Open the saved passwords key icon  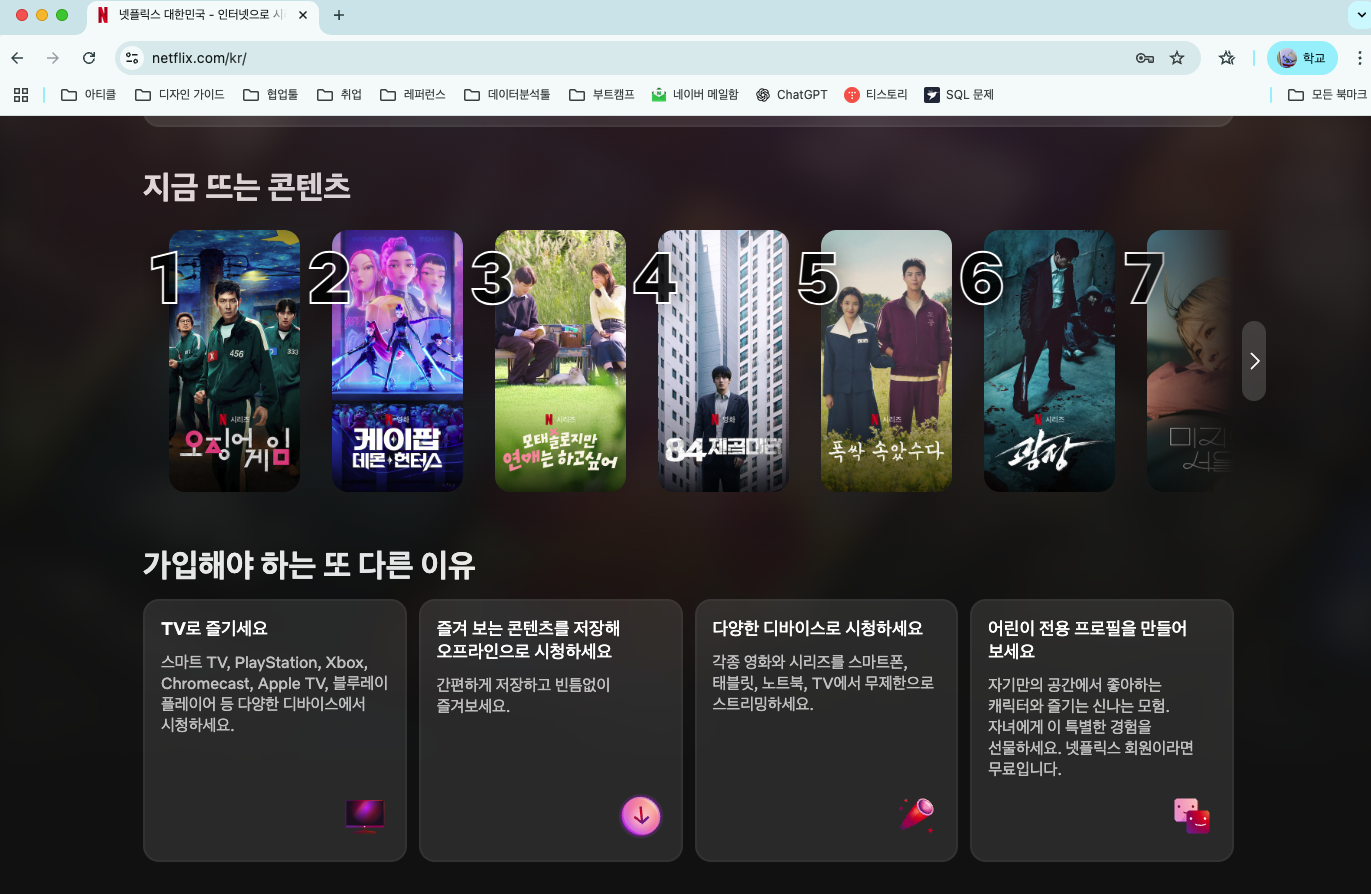point(1145,58)
